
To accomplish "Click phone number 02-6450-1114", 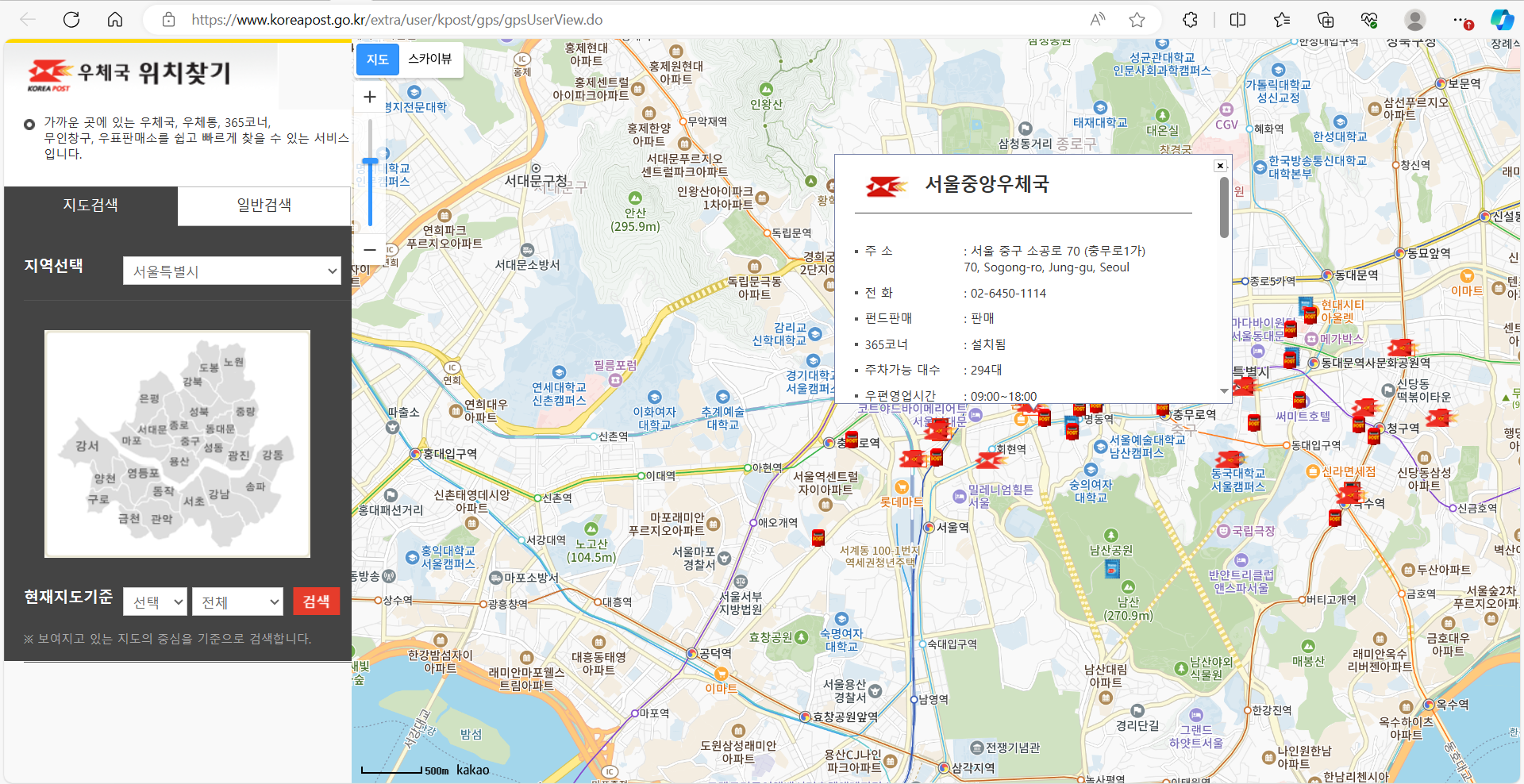I will pos(1008,294).
